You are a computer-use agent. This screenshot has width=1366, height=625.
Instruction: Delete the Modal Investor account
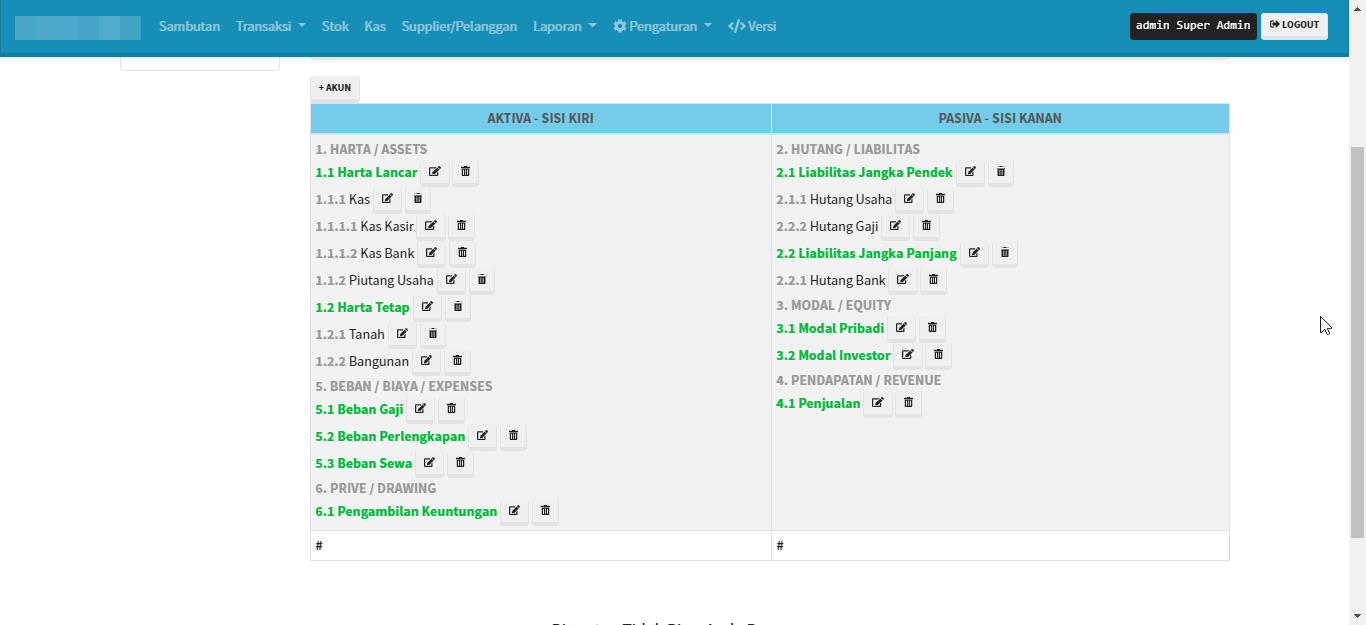coord(938,355)
